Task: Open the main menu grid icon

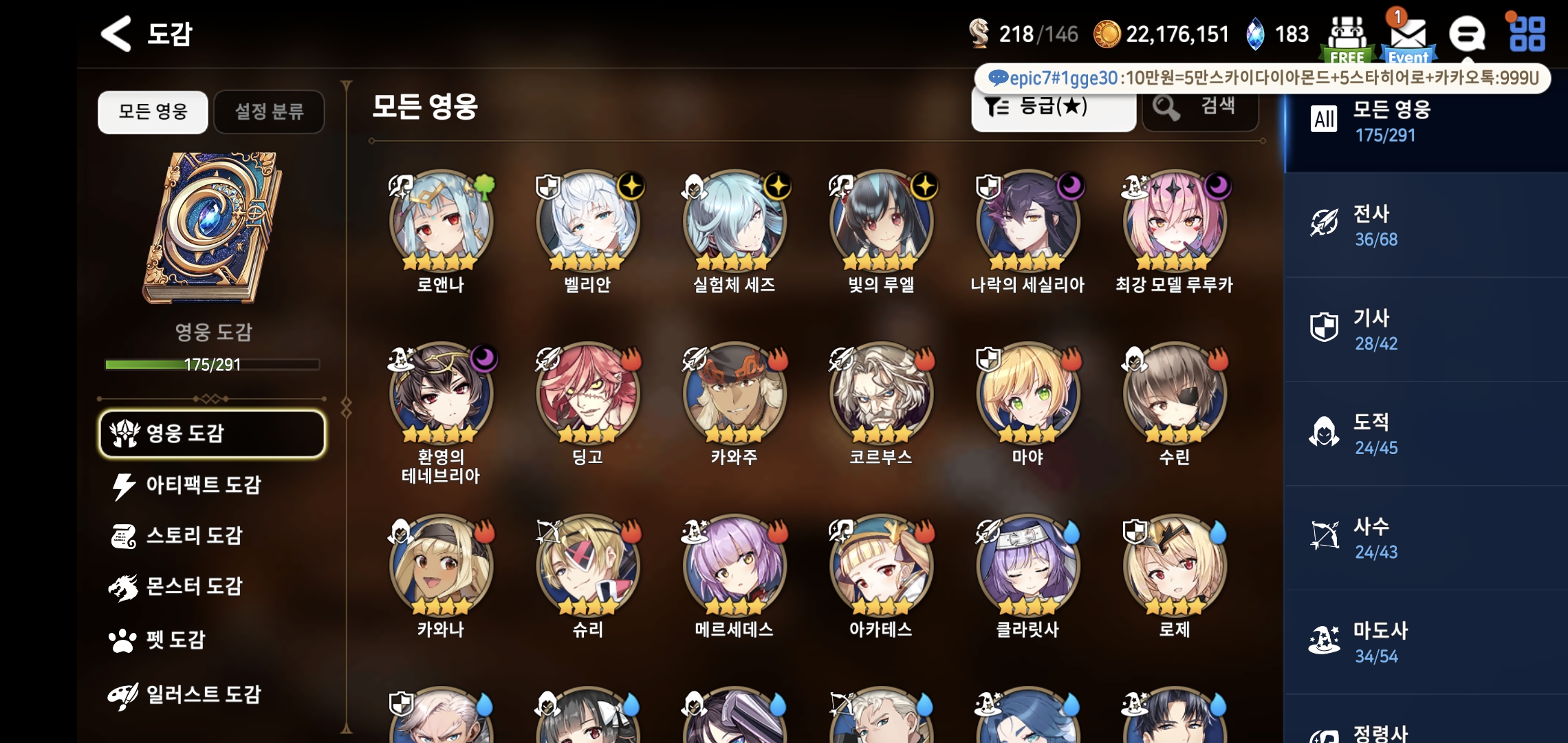Action: (x=1527, y=34)
